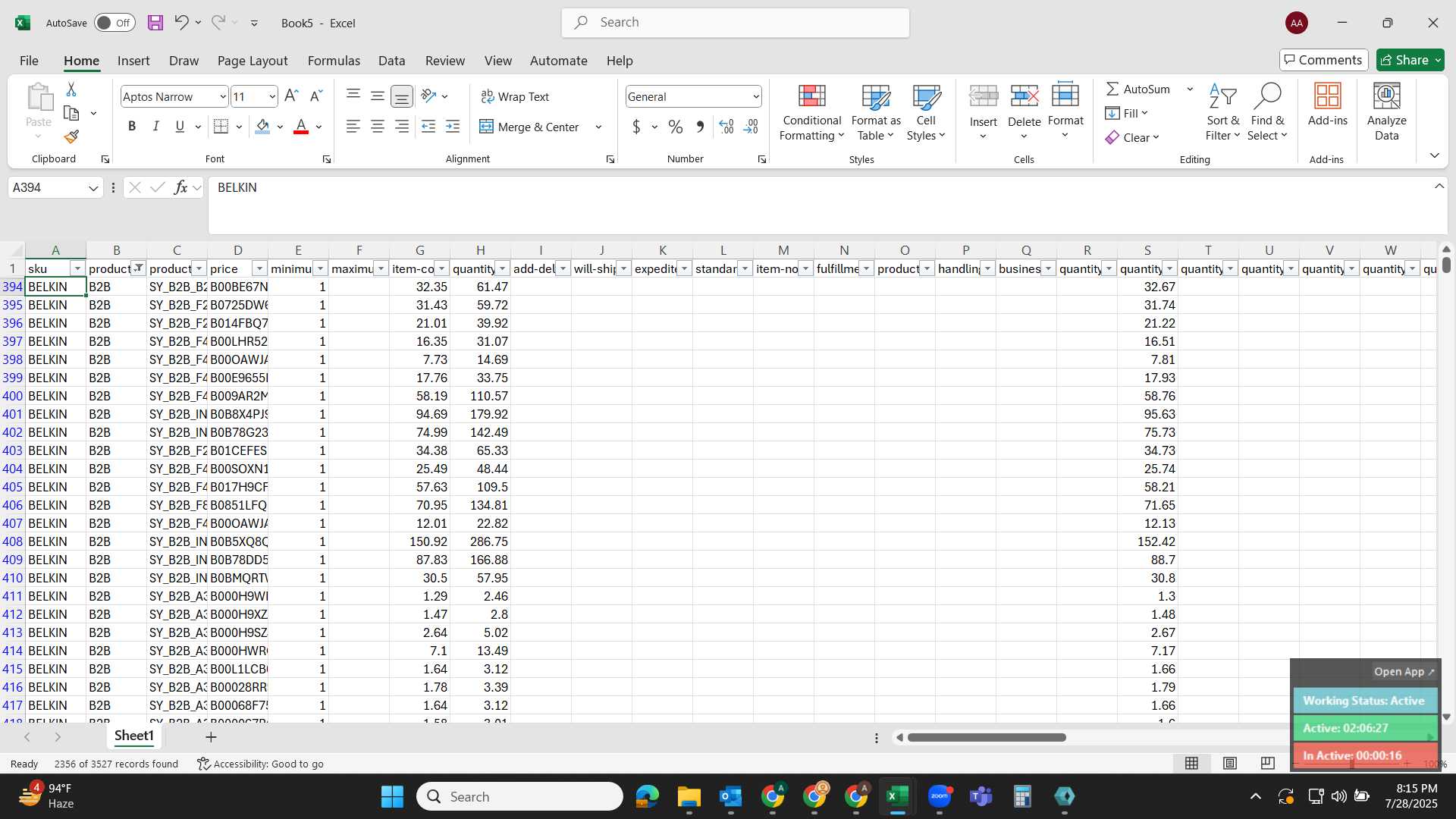This screenshot has height=819, width=1456.
Task: Apply Italic formatting
Action: [155, 127]
